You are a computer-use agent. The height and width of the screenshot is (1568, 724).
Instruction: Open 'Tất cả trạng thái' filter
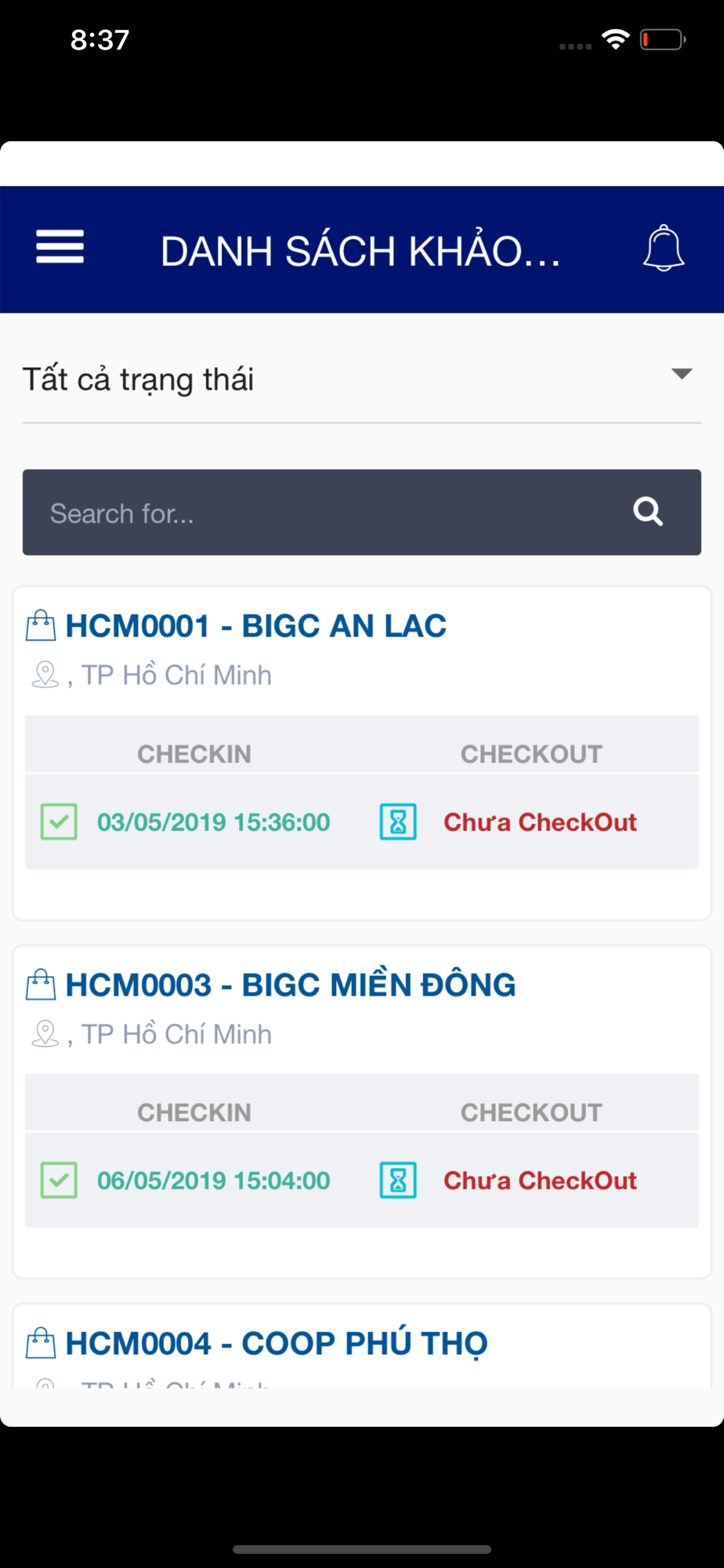point(361,380)
